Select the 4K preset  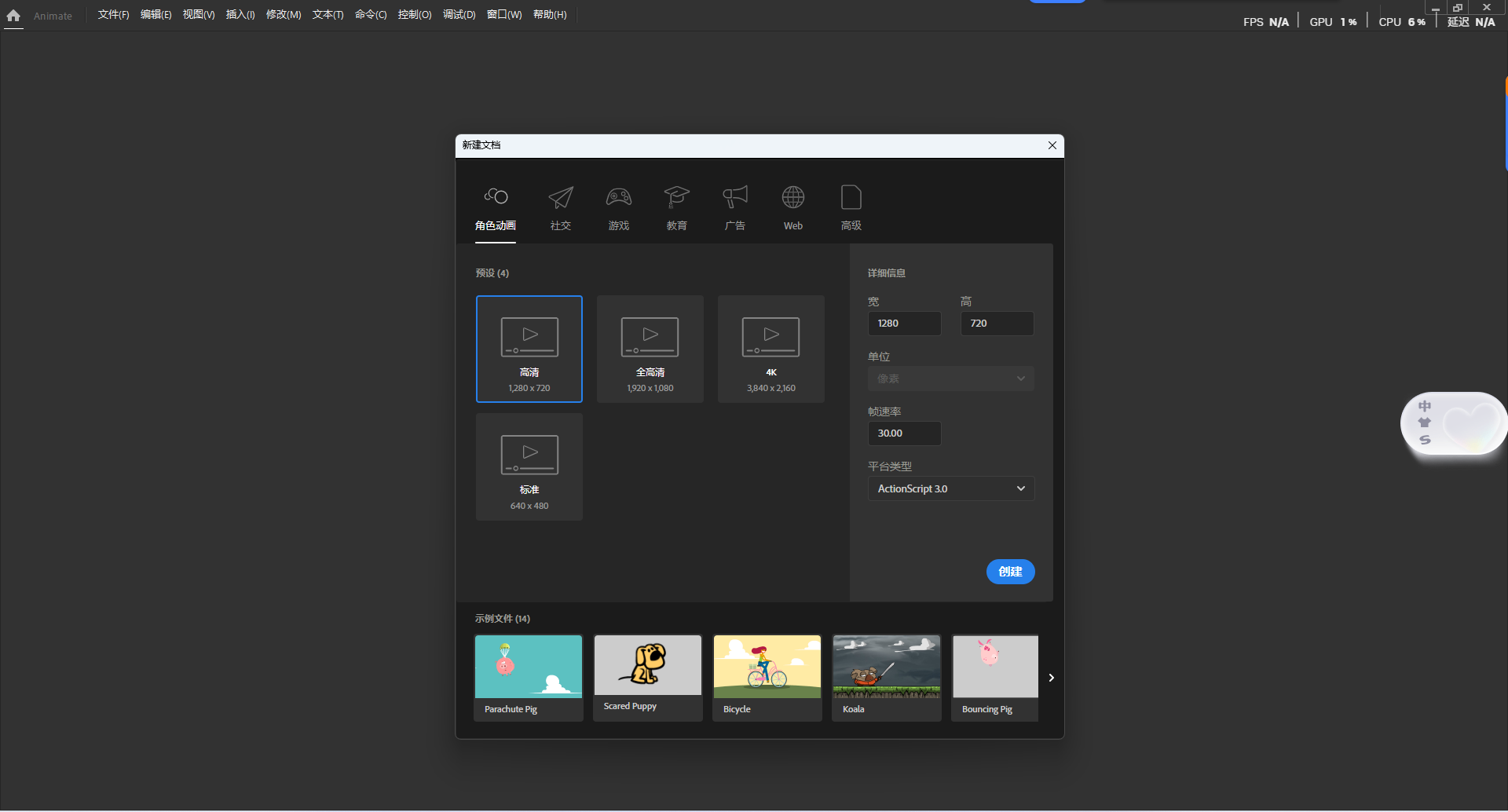(770, 349)
